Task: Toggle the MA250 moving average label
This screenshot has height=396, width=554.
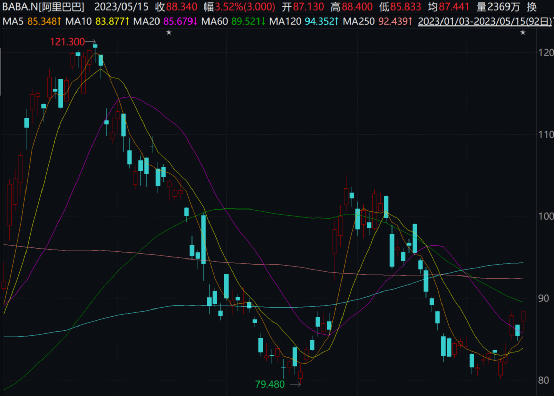Action: (x=359, y=22)
